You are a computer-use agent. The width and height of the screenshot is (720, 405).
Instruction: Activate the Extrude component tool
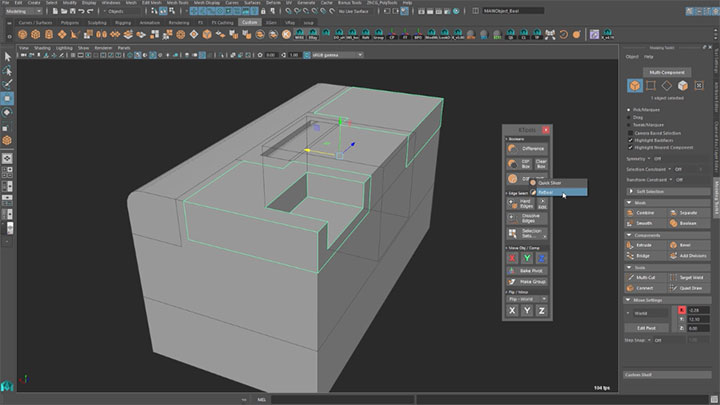click(x=645, y=245)
